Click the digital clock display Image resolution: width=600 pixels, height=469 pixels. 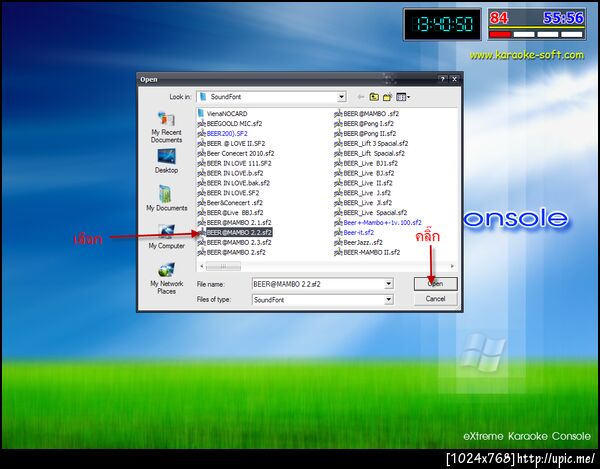click(x=442, y=24)
